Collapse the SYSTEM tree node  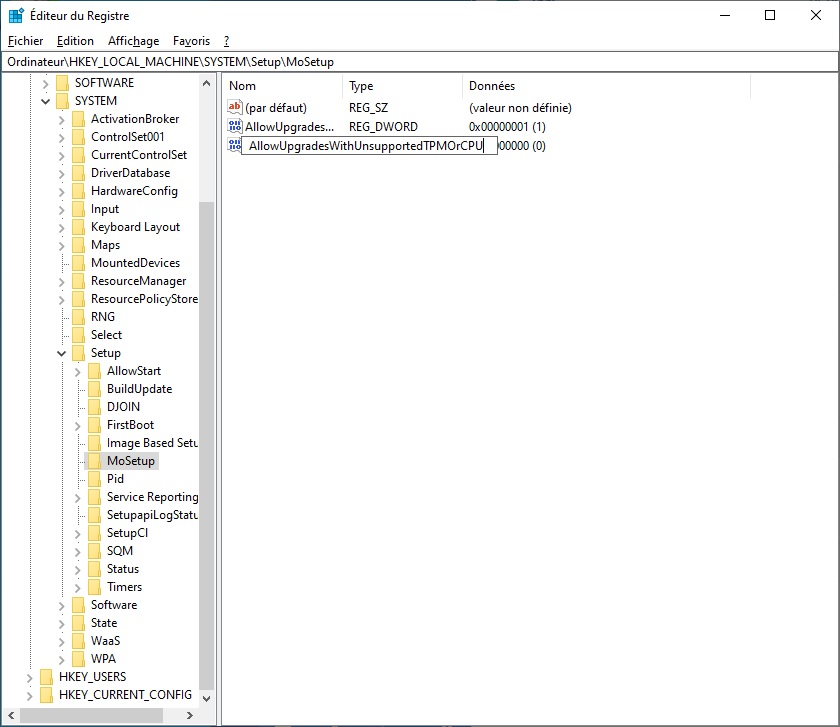tap(46, 101)
